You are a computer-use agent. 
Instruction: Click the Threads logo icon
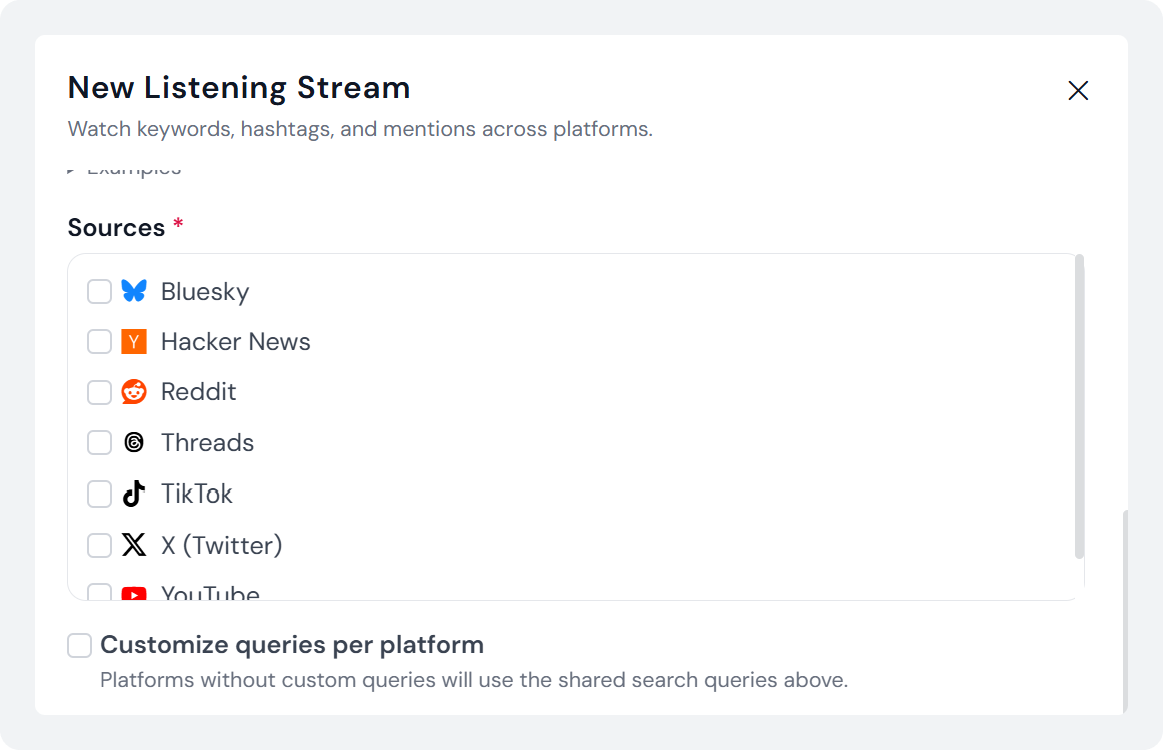click(x=134, y=443)
